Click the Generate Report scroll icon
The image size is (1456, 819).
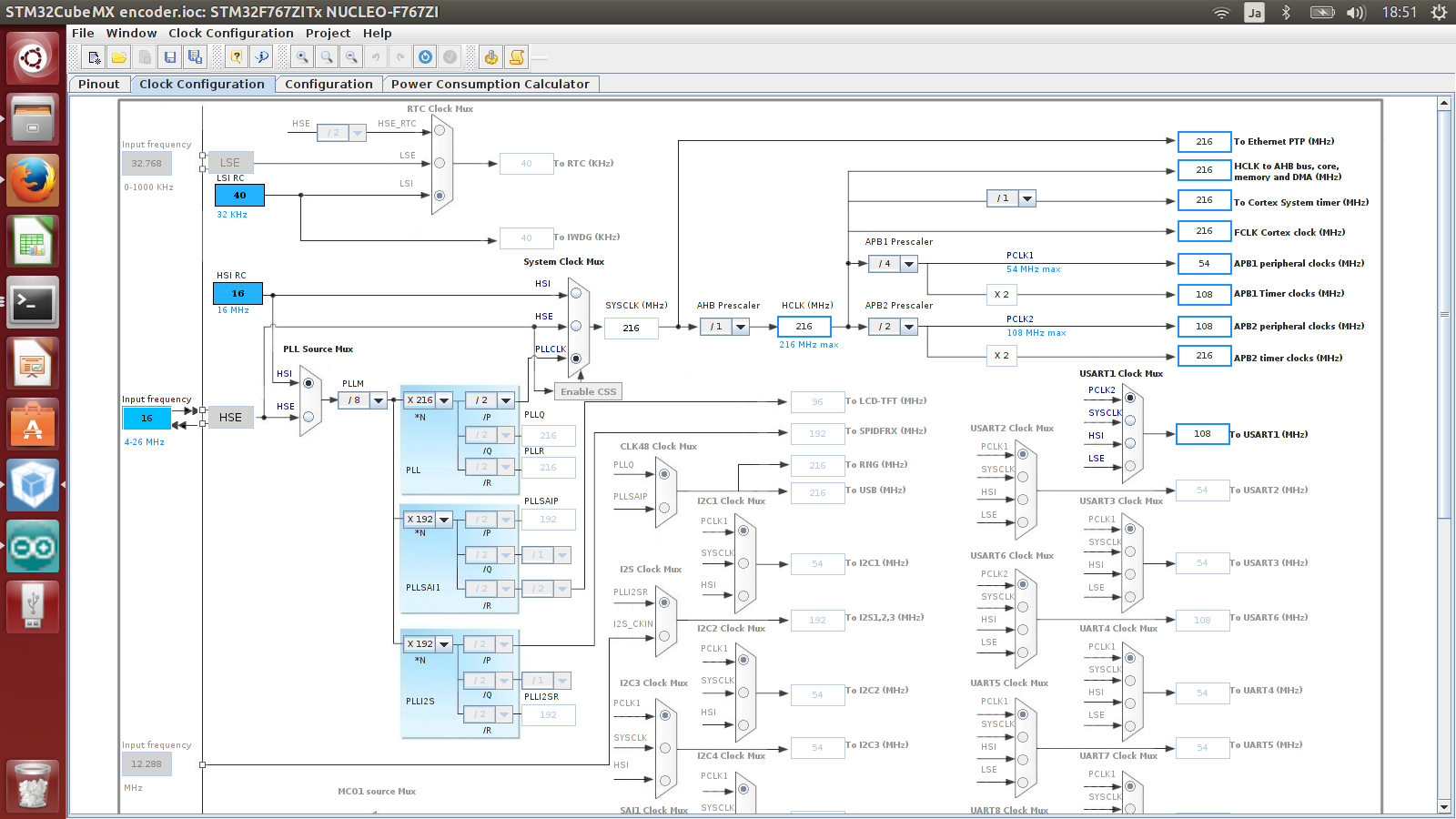click(517, 57)
